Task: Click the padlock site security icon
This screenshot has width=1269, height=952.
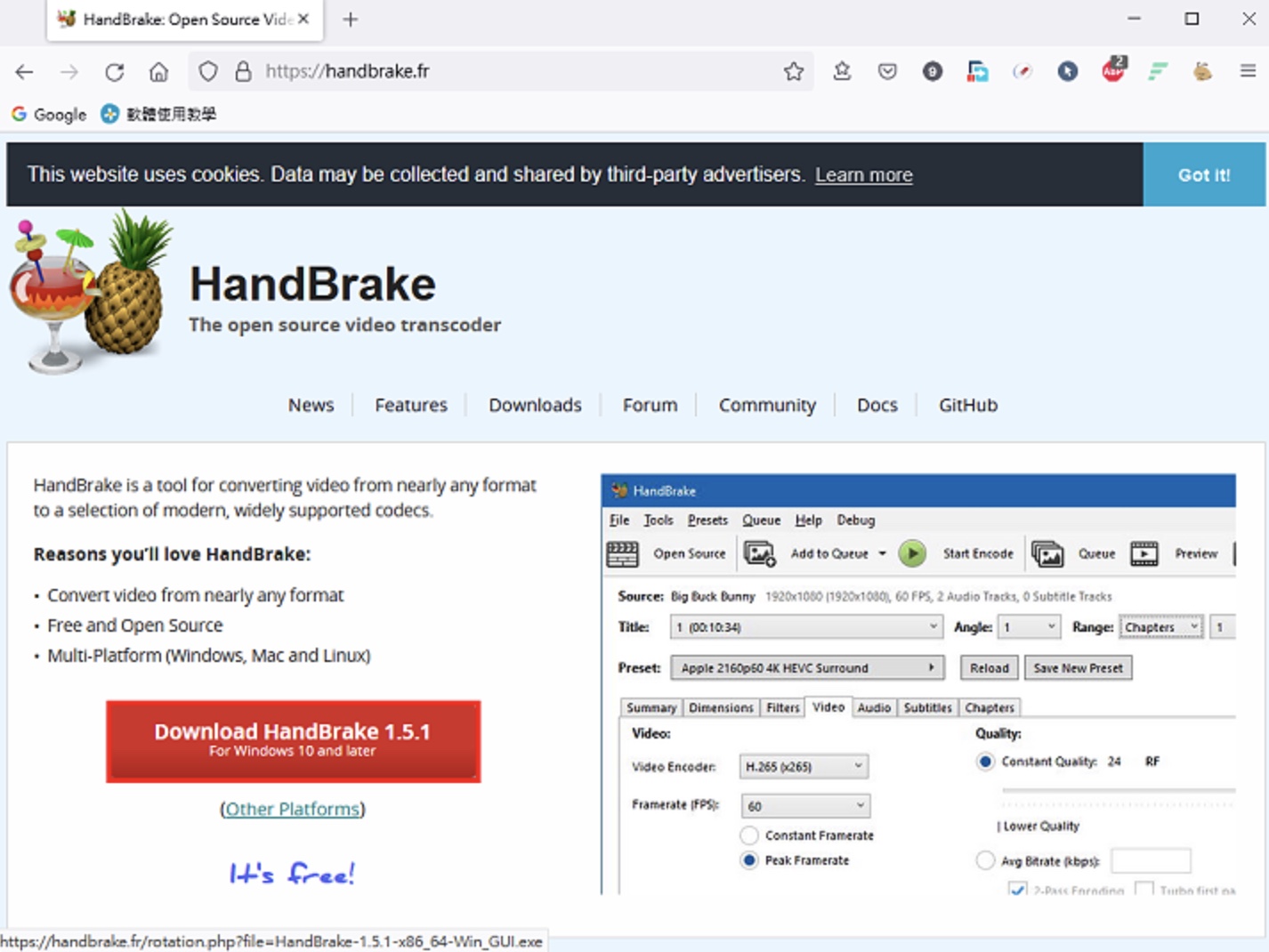Action: point(243,71)
